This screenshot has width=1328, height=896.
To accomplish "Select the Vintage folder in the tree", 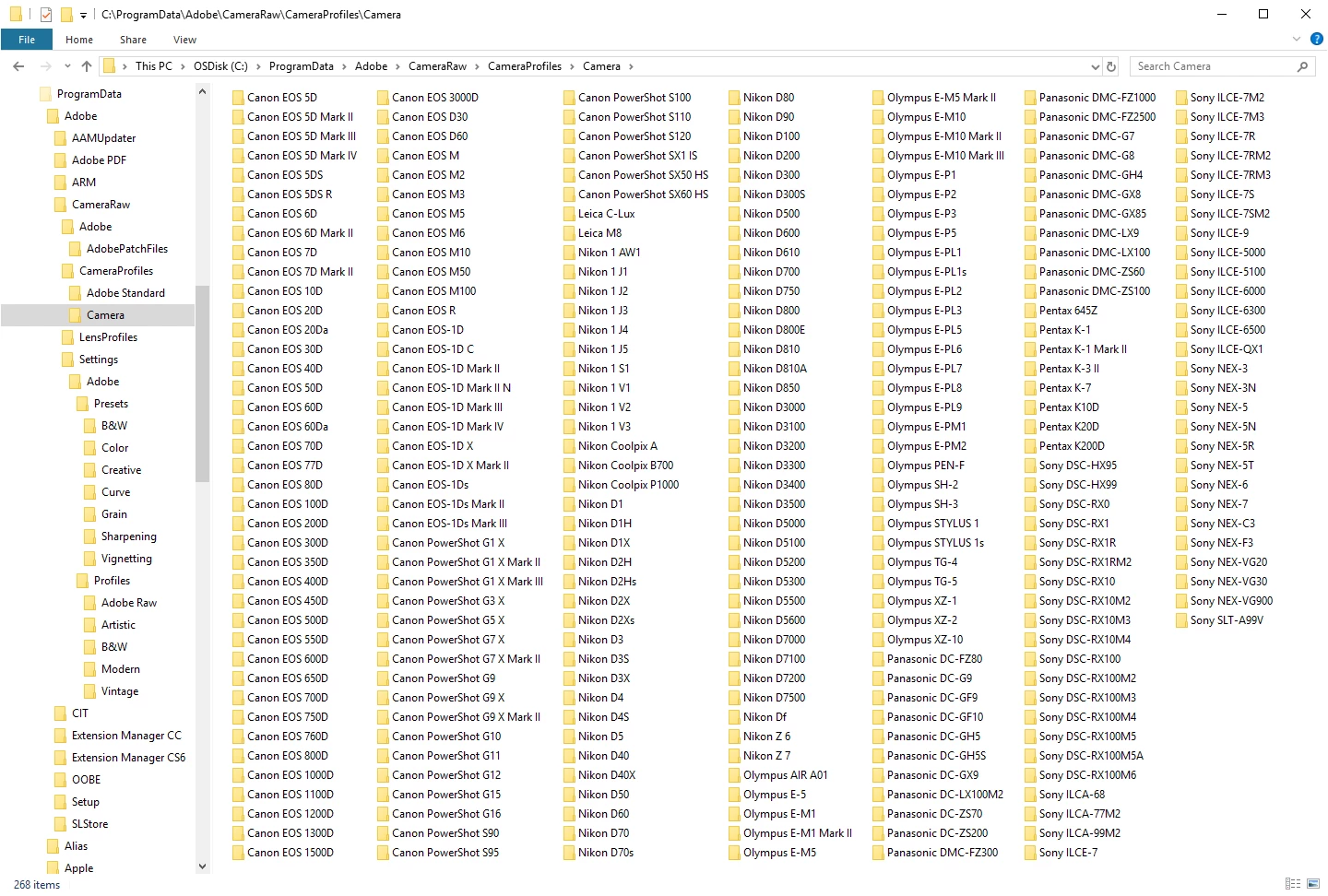I will tap(120, 691).
